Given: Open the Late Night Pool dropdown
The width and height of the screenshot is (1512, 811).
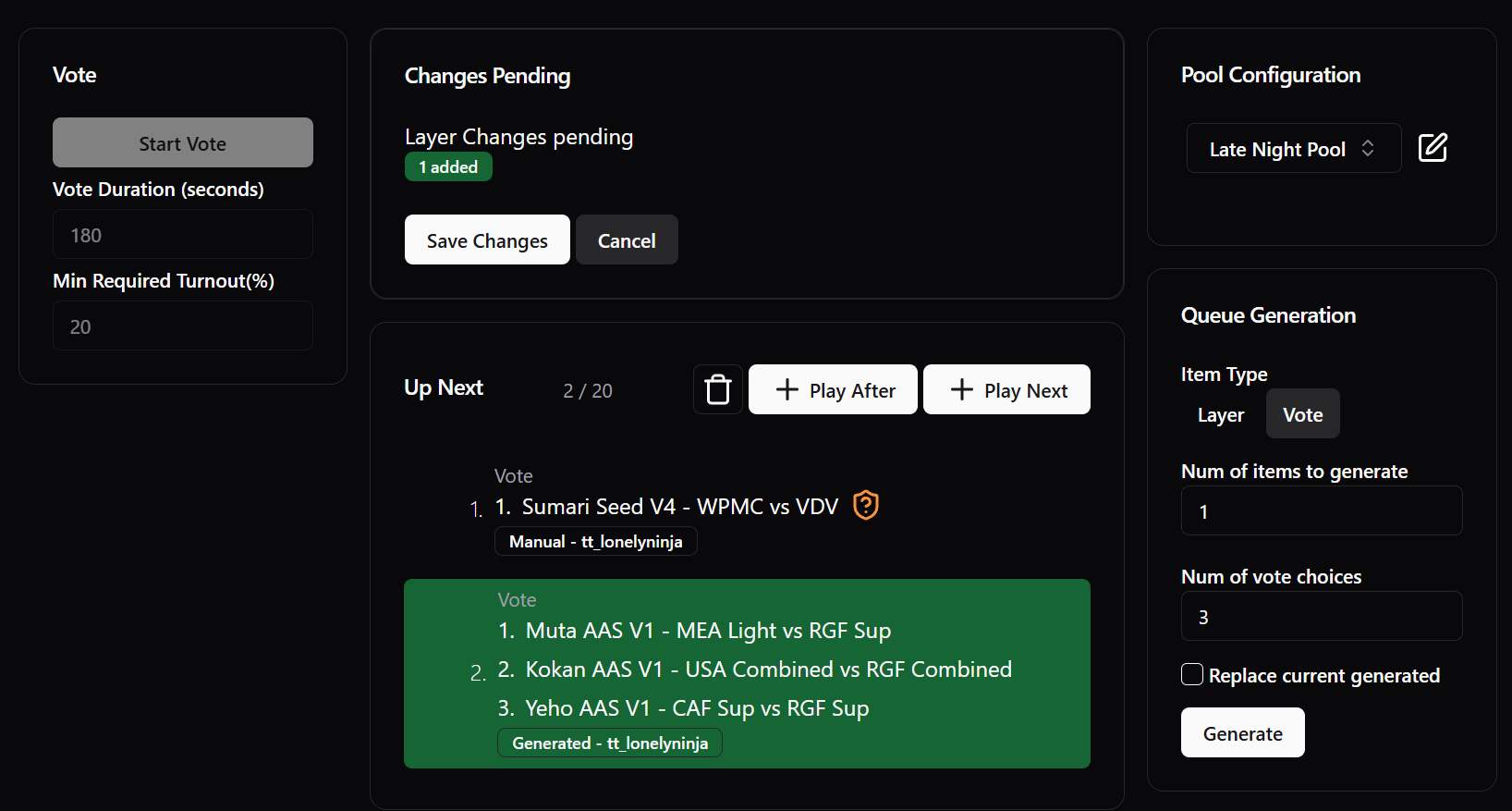Looking at the screenshot, I should (x=1294, y=148).
